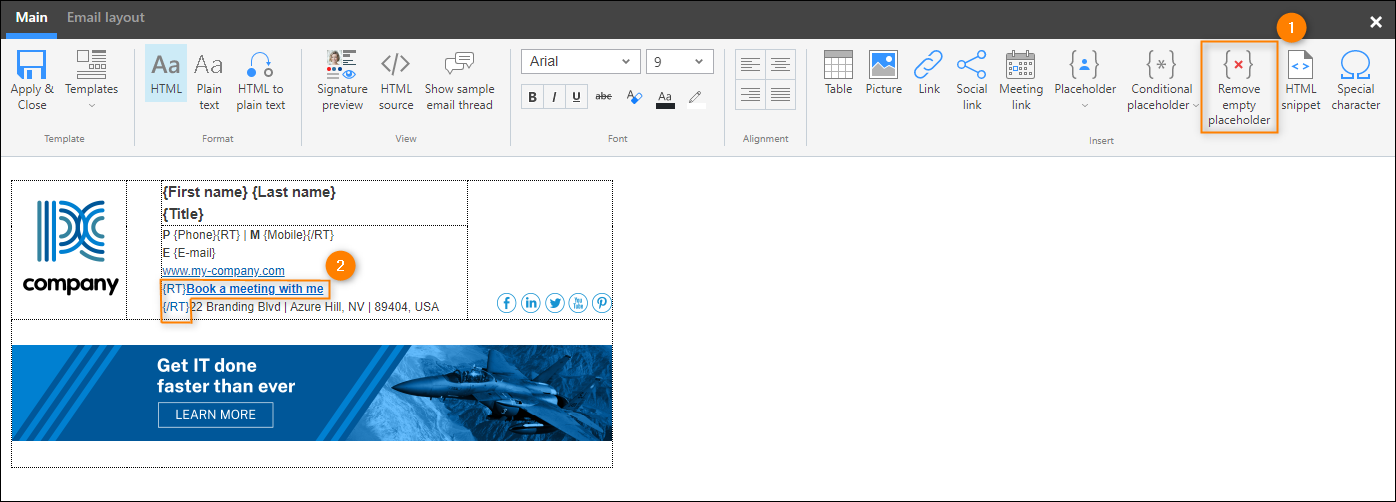Click the {First name} {Last name} placeholder text
Image resolution: width=1396 pixels, height=502 pixels.
249,192
